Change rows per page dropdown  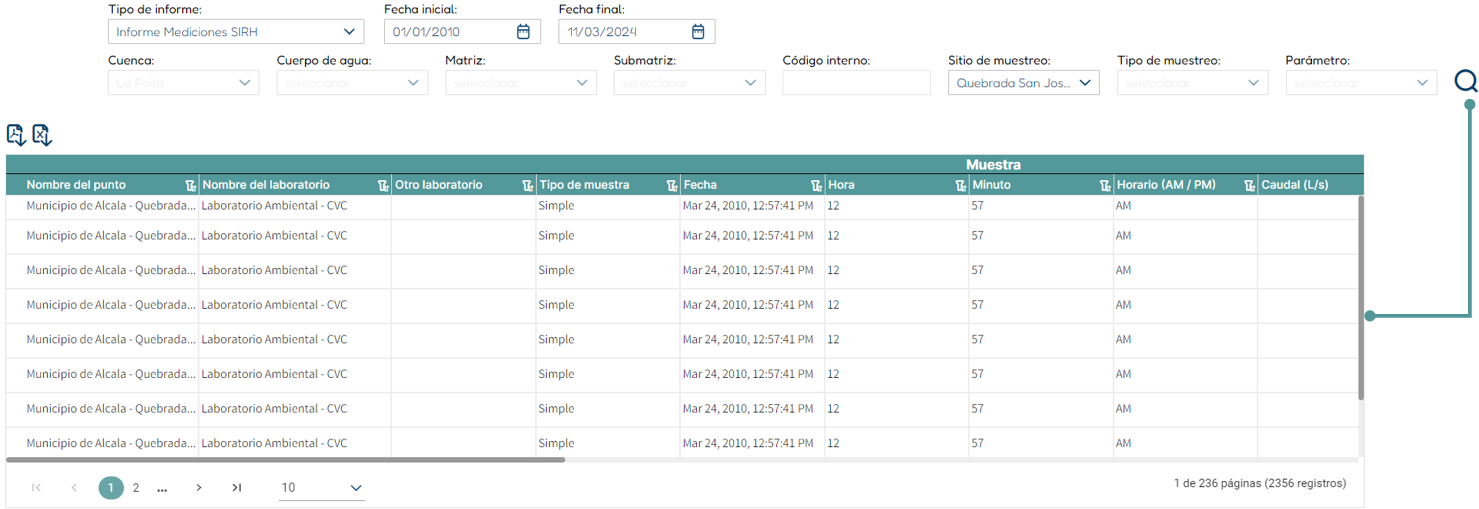[x=321, y=488]
